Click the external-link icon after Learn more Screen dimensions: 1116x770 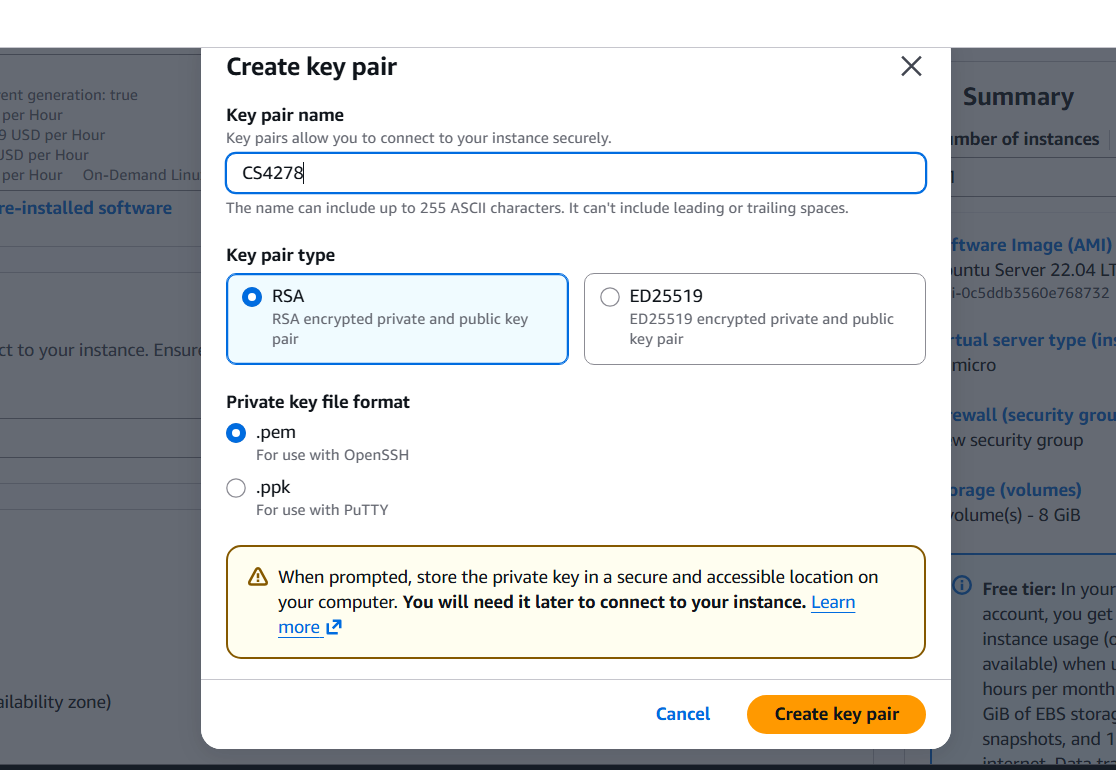pyautogui.click(x=334, y=628)
